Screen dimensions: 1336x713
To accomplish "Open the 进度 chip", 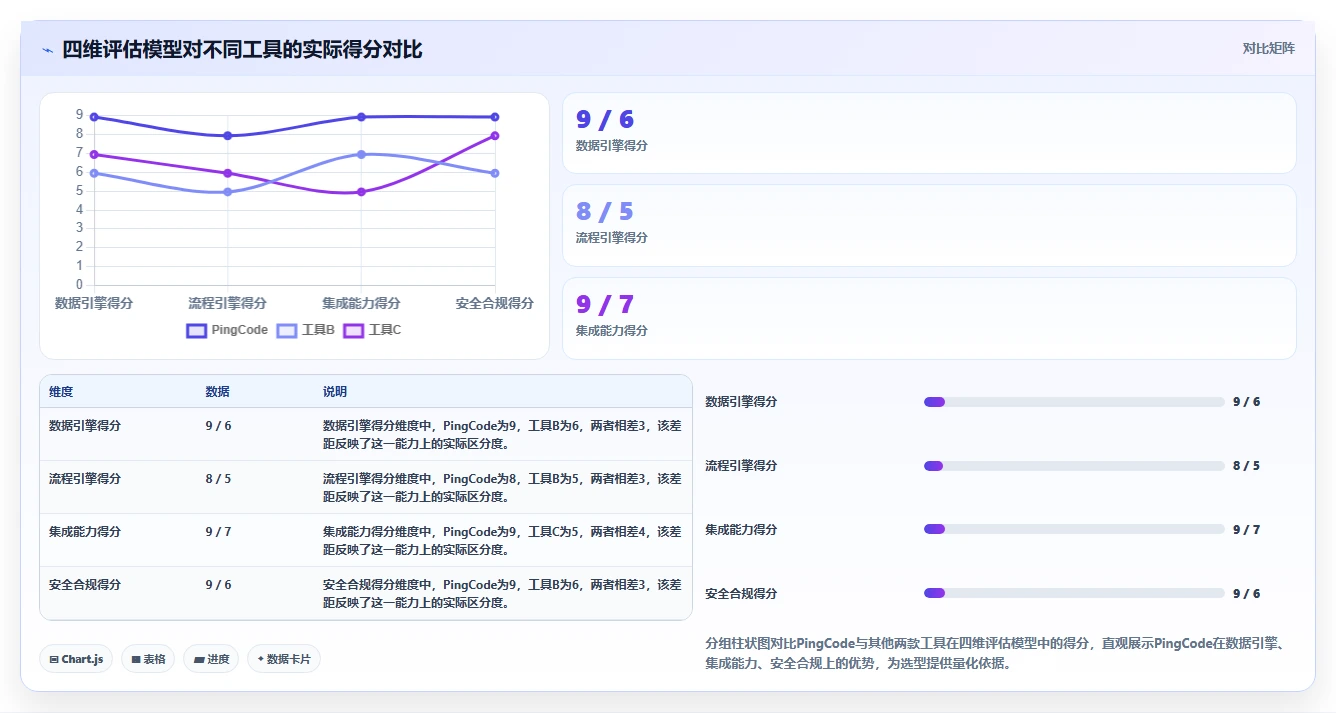I will (211, 659).
